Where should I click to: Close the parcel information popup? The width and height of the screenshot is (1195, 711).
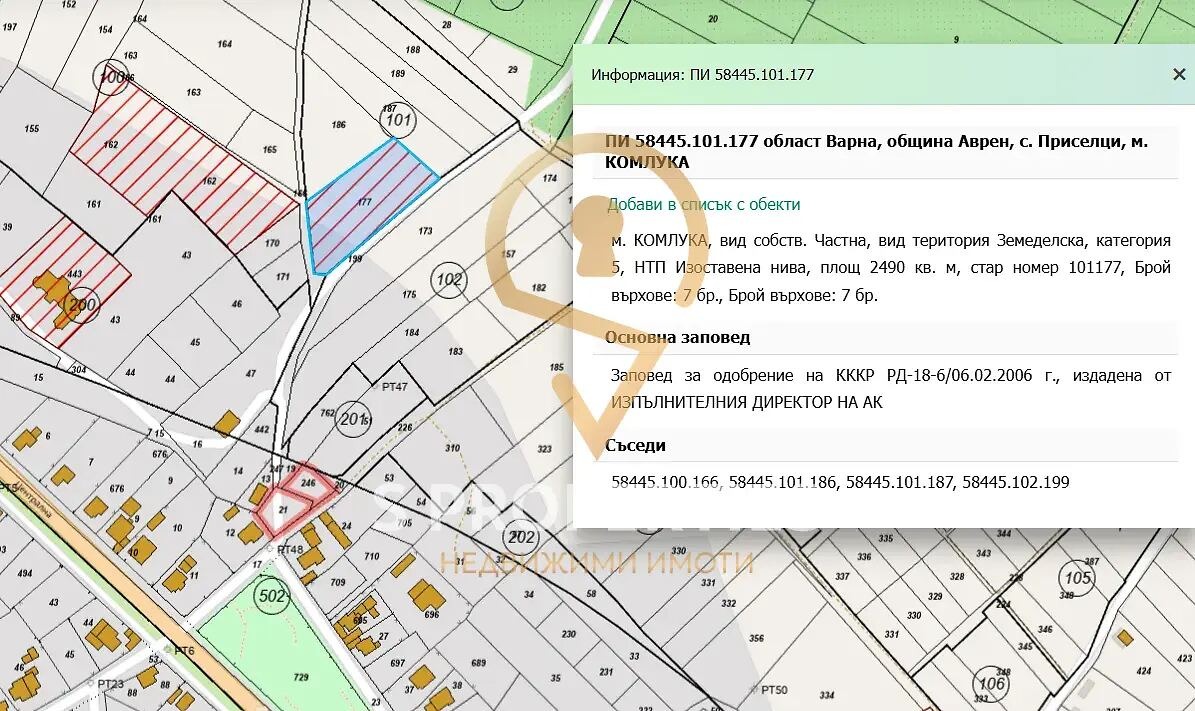tap(1178, 74)
